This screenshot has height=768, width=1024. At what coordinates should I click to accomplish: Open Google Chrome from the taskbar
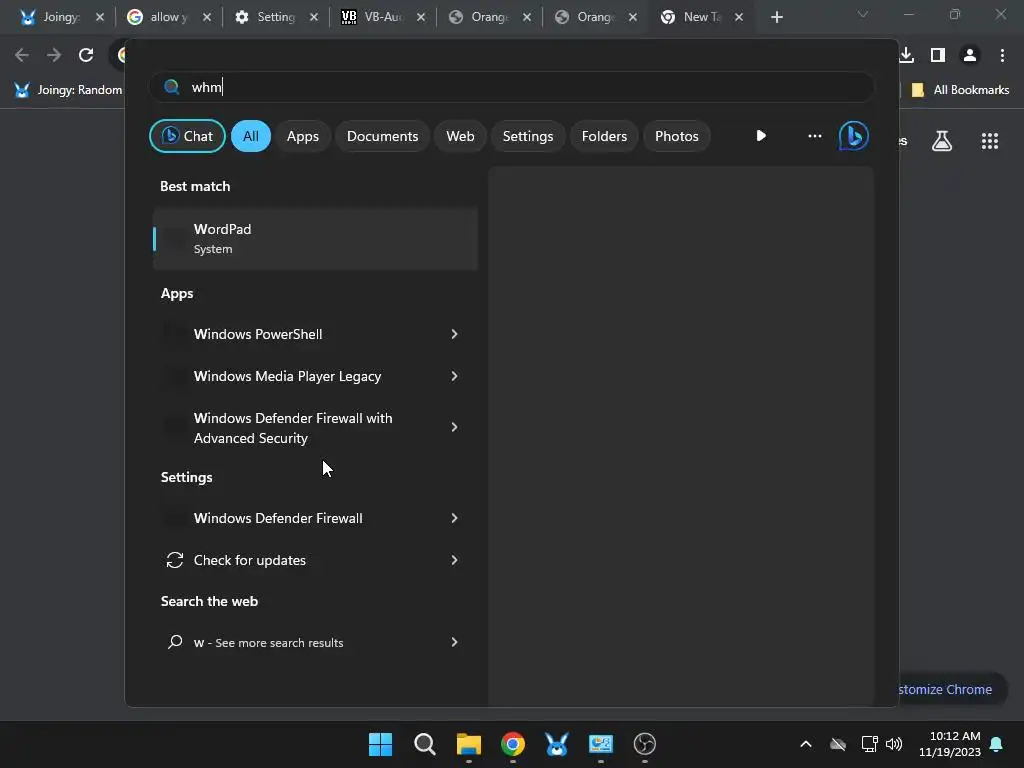(513, 744)
